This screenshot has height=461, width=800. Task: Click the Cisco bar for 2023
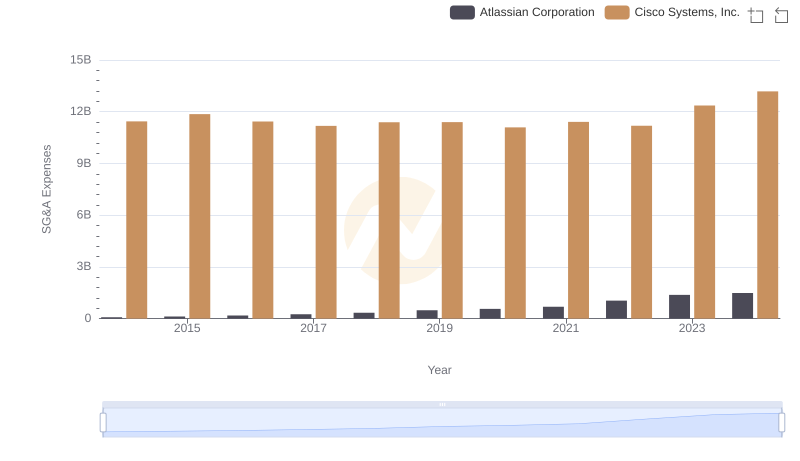coord(704,212)
